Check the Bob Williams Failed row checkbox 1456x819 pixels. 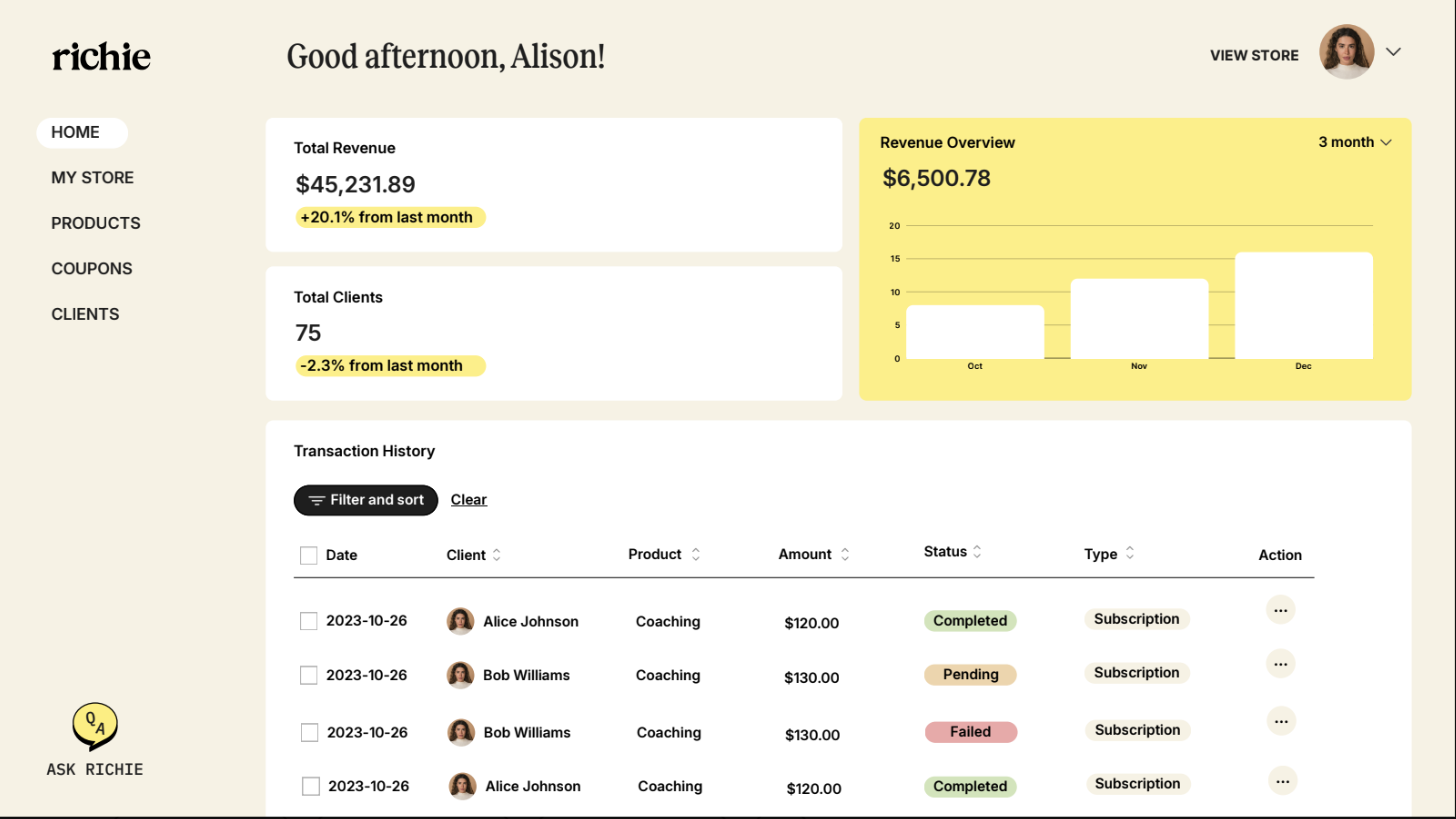click(309, 732)
